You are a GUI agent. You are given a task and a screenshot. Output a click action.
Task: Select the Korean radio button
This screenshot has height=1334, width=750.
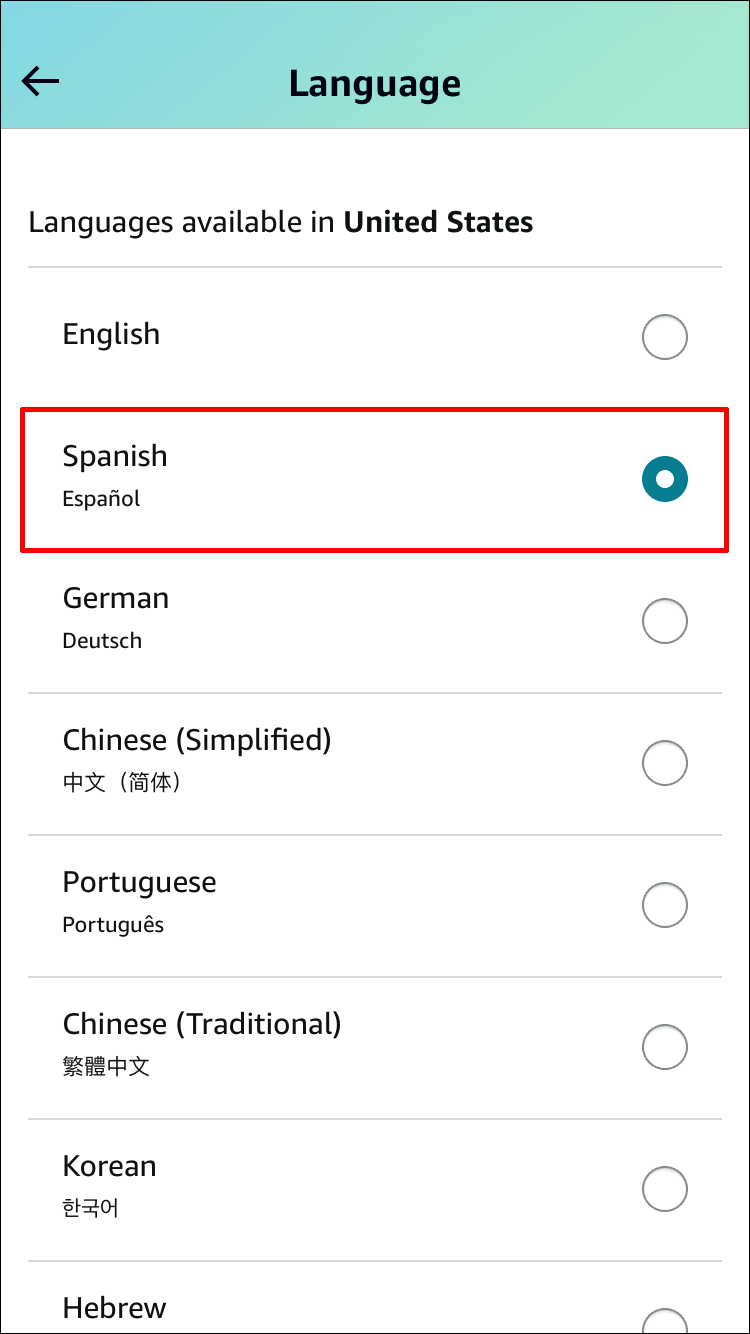(664, 1189)
